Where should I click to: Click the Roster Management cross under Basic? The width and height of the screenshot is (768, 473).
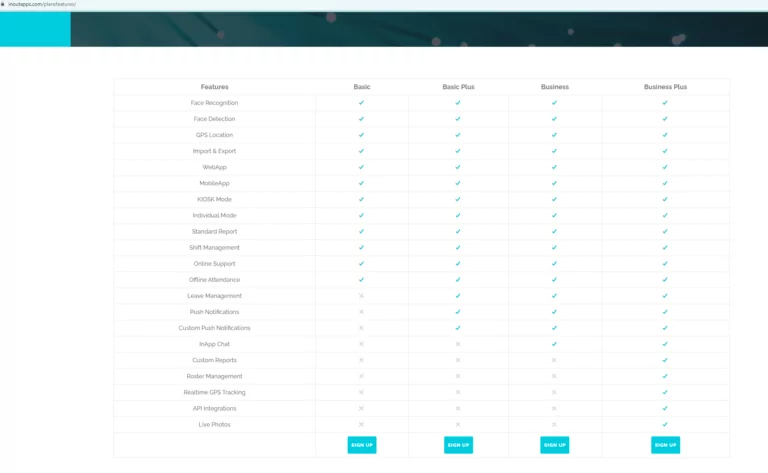pos(361,376)
